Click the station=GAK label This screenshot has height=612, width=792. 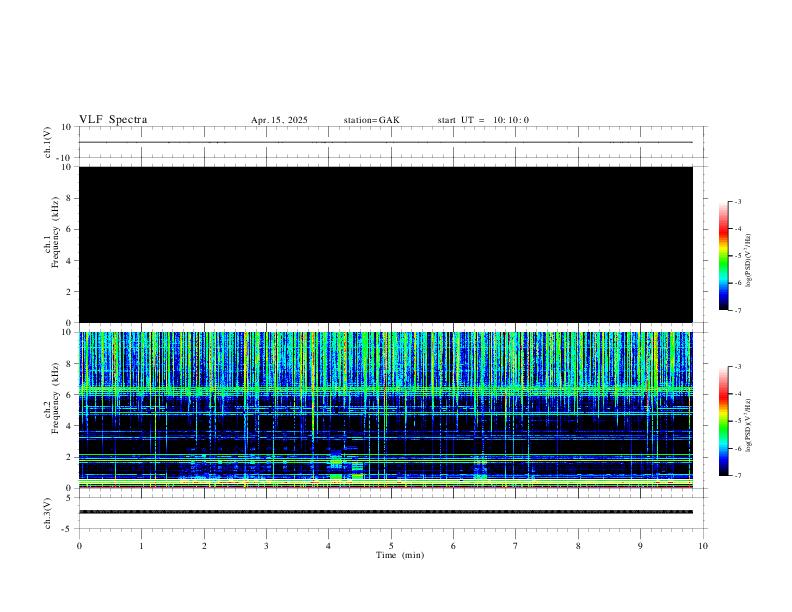[x=371, y=120]
